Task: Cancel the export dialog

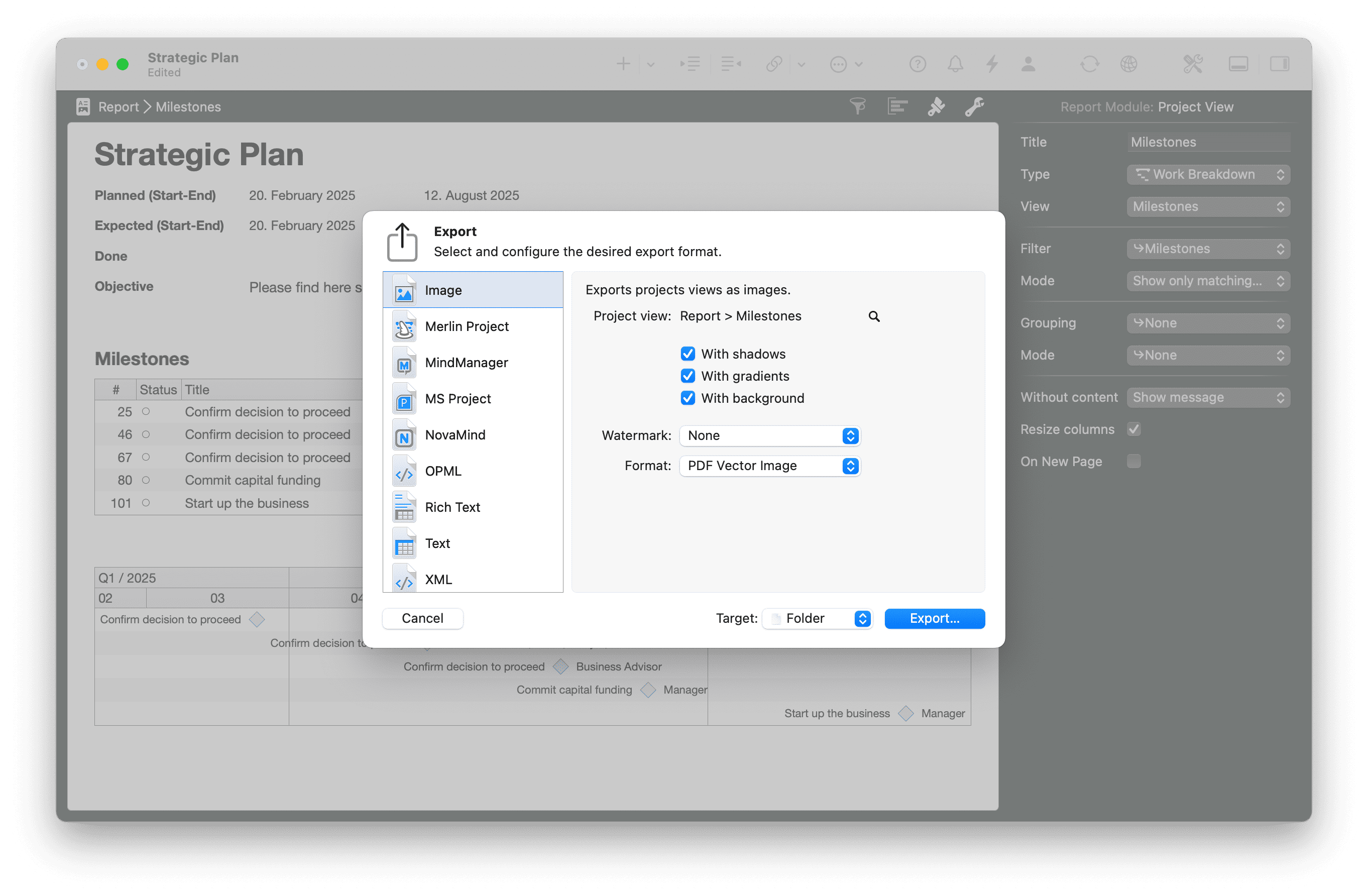Action: click(422, 618)
